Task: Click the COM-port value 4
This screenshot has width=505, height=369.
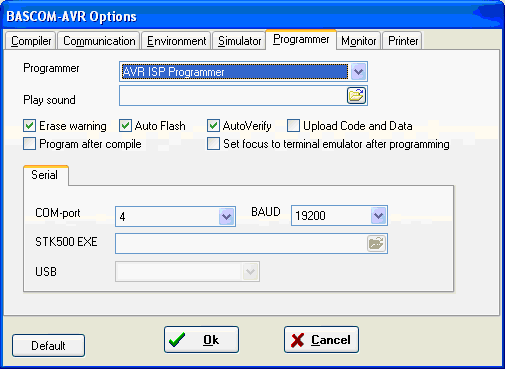Action: (x=123, y=217)
